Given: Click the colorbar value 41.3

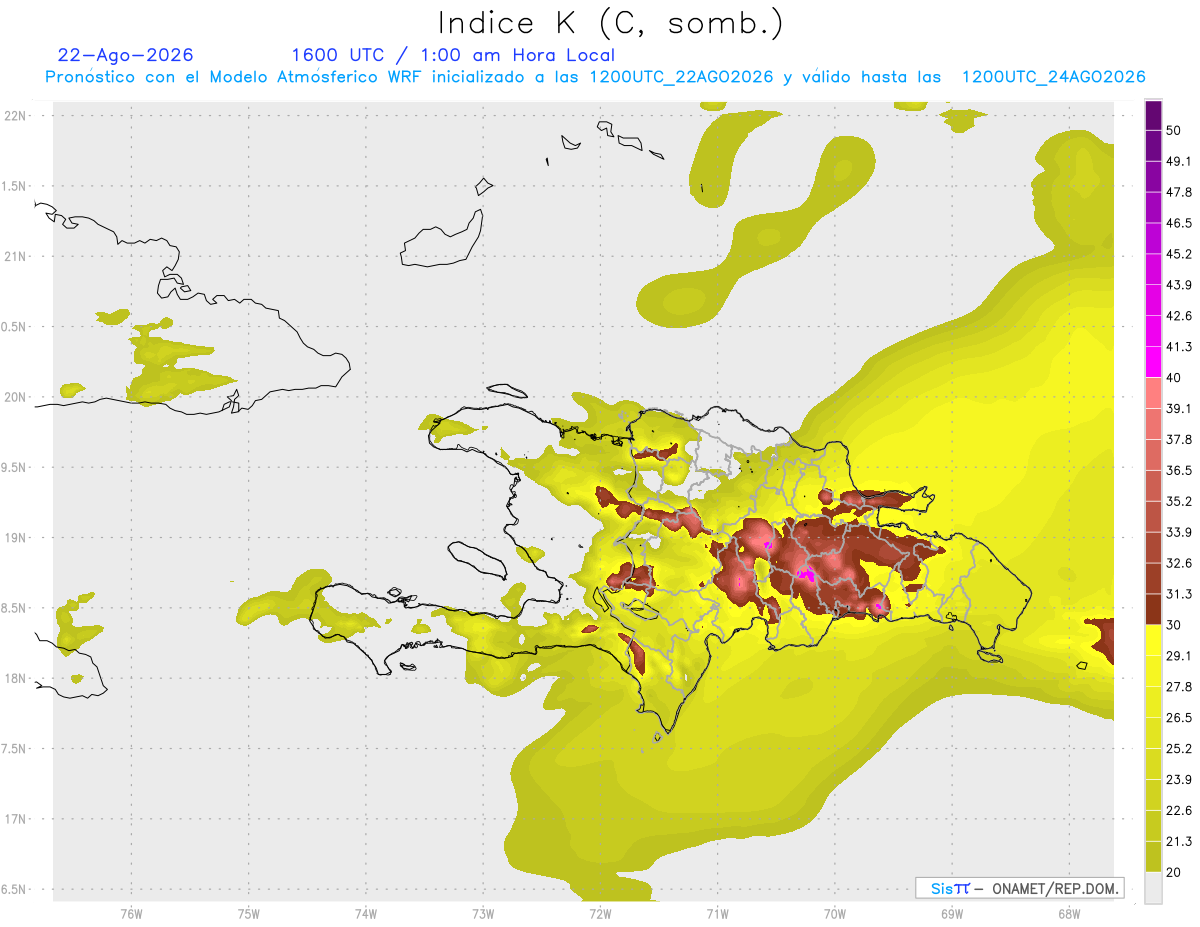Looking at the screenshot, I should pos(1179,347).
